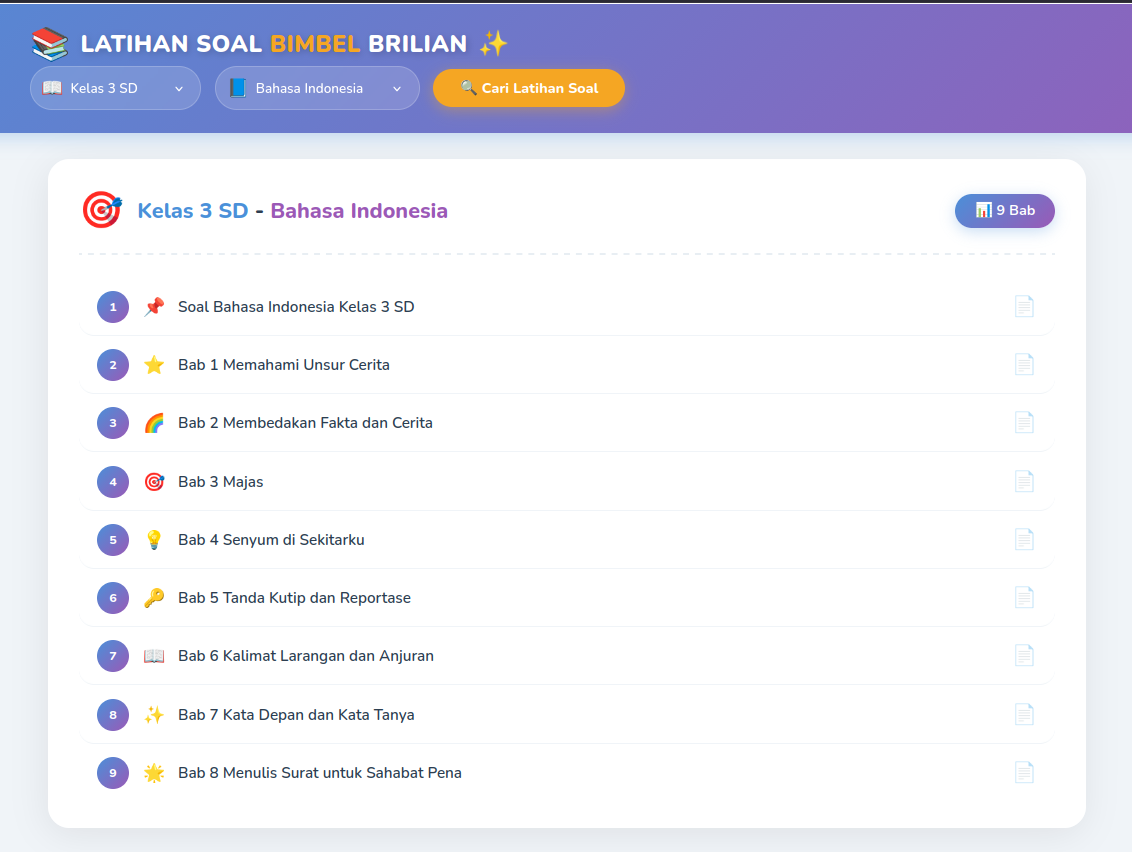
Task: Open Soal Bahasa Indonesia Kelas 3 SD
Action: (567, 307)
